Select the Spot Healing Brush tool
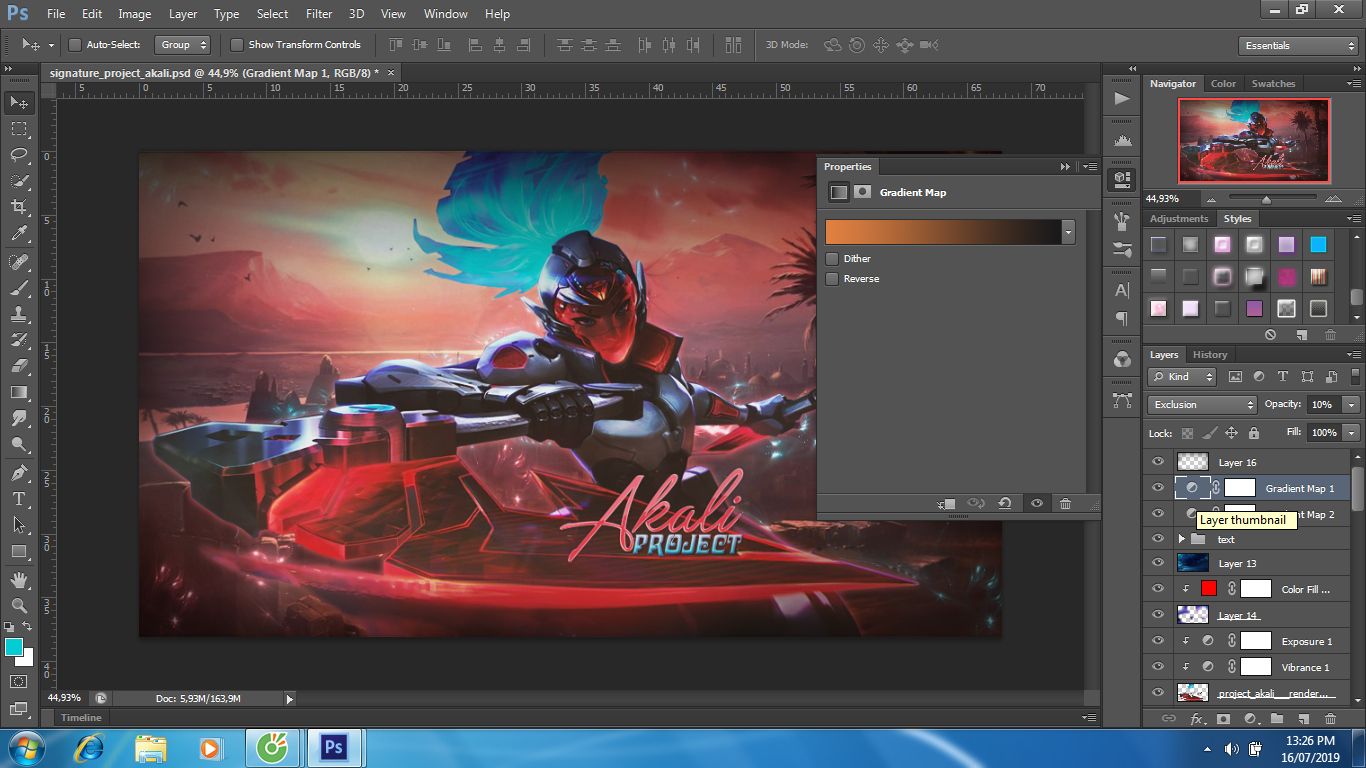This screenshot has width=1366, height=768. (19, 262)
